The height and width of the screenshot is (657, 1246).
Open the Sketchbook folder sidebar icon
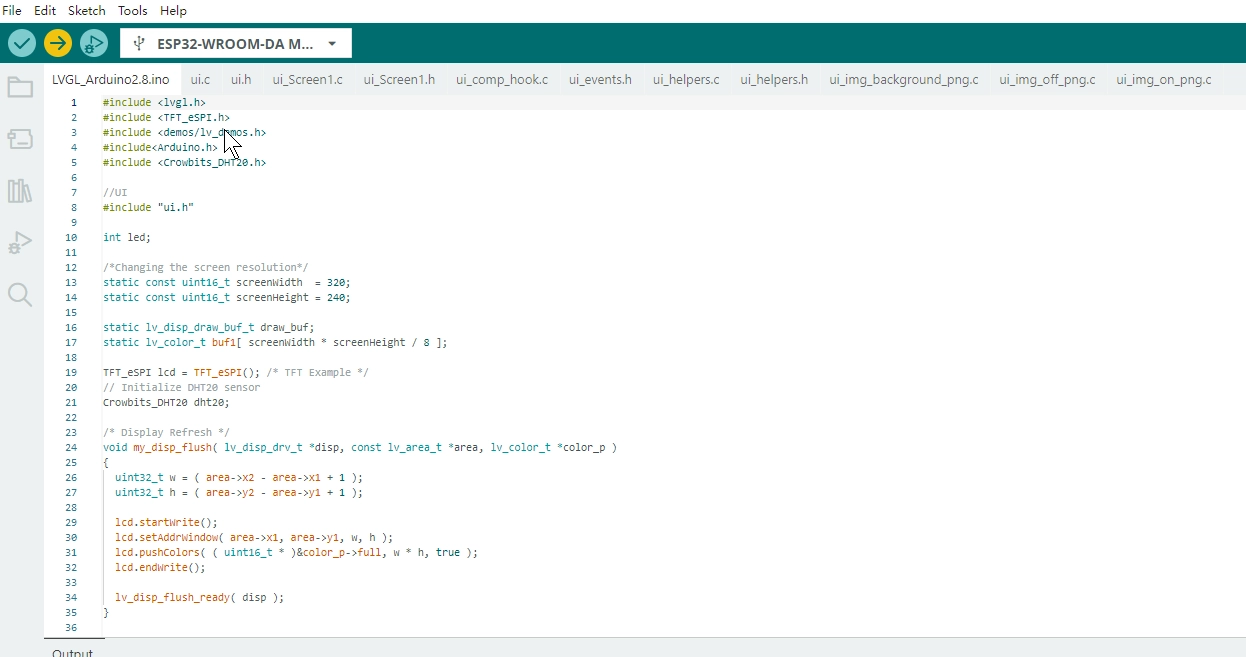pyautogui.click(x=20, y=87)
